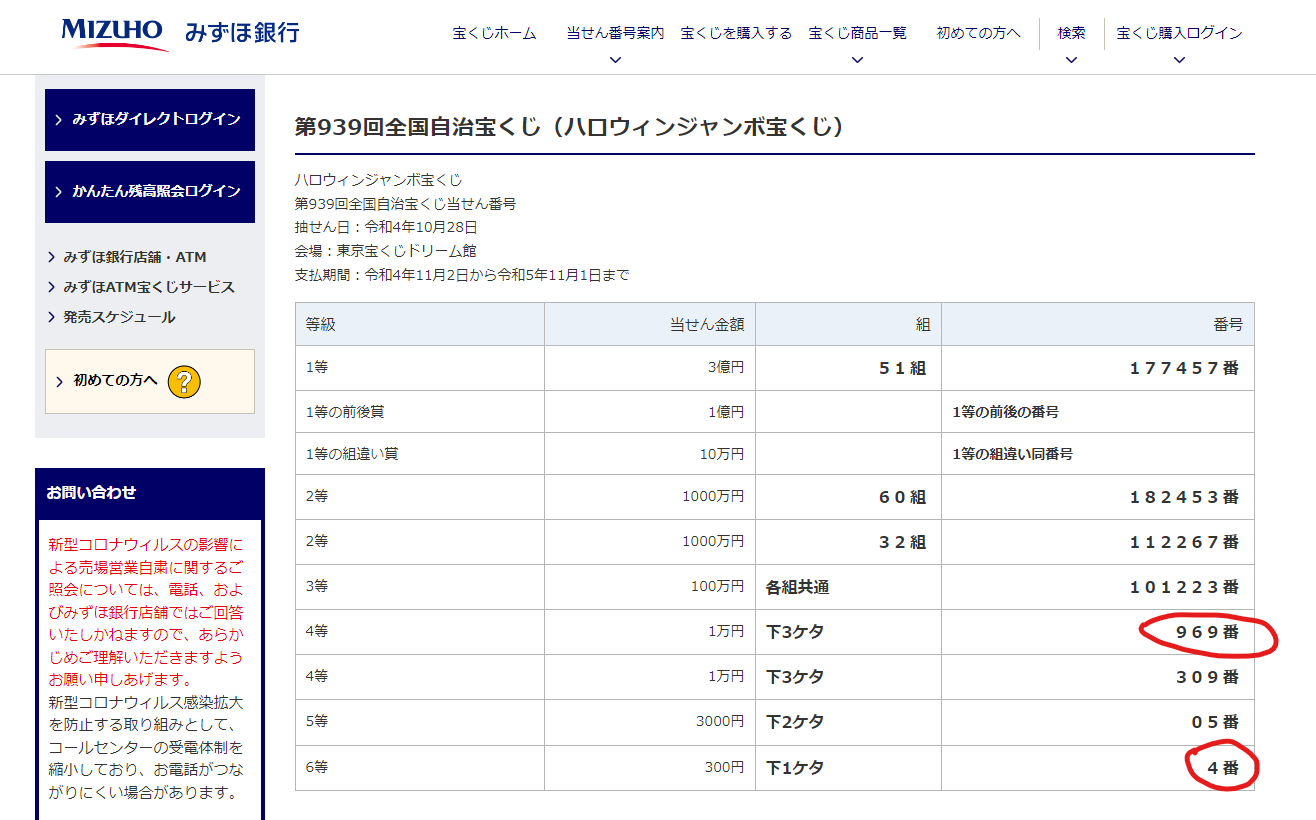The height and width of the screenshot is (820, 1316).
Task: Open 宝くじホーム menu item
Action: [x=494, y=33]
